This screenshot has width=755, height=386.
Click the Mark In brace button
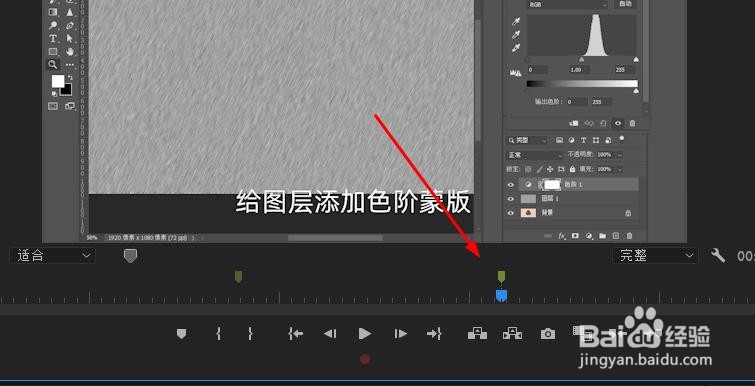[219, 334]
